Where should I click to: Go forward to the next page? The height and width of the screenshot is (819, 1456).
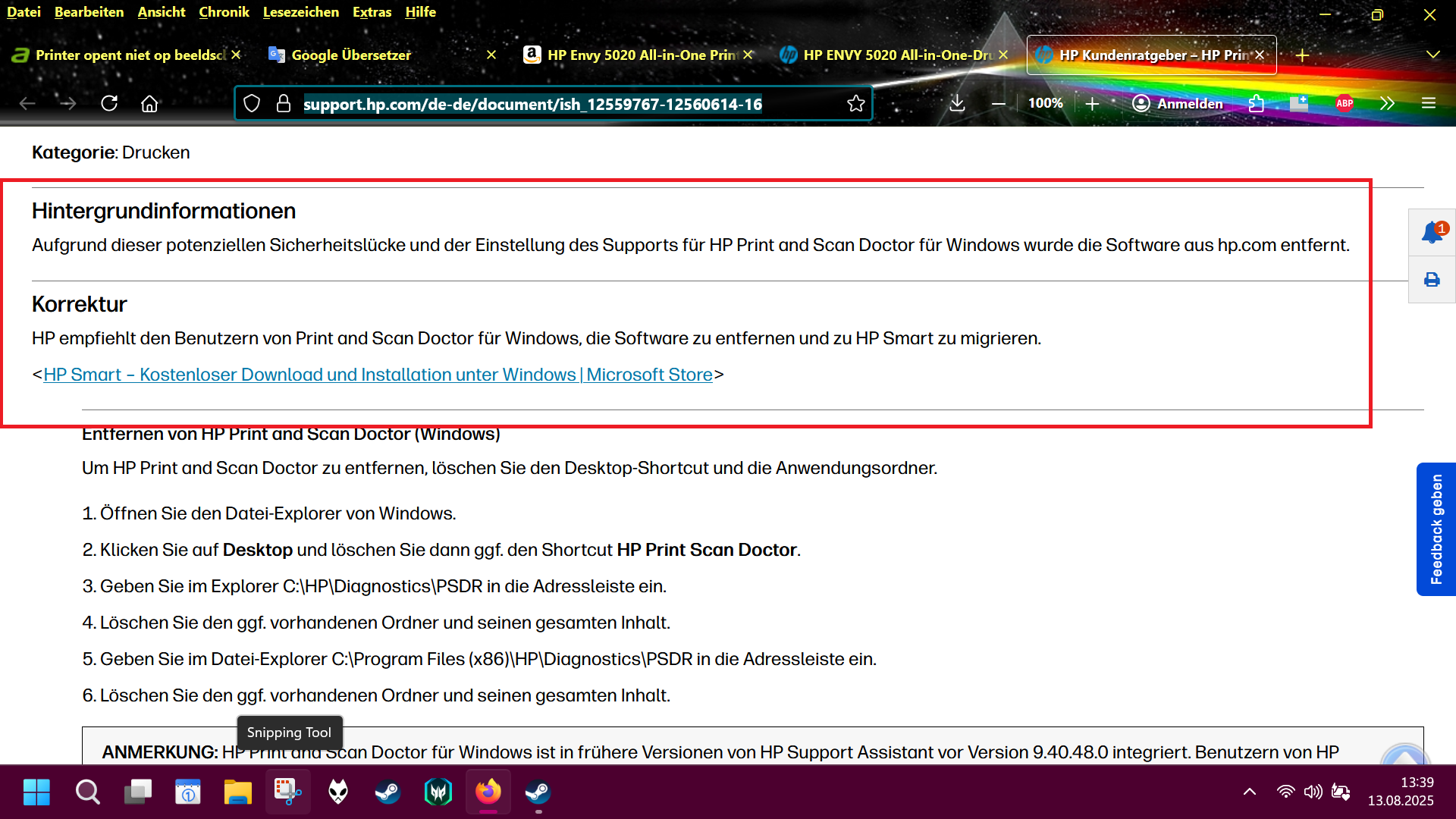(68, 103)
